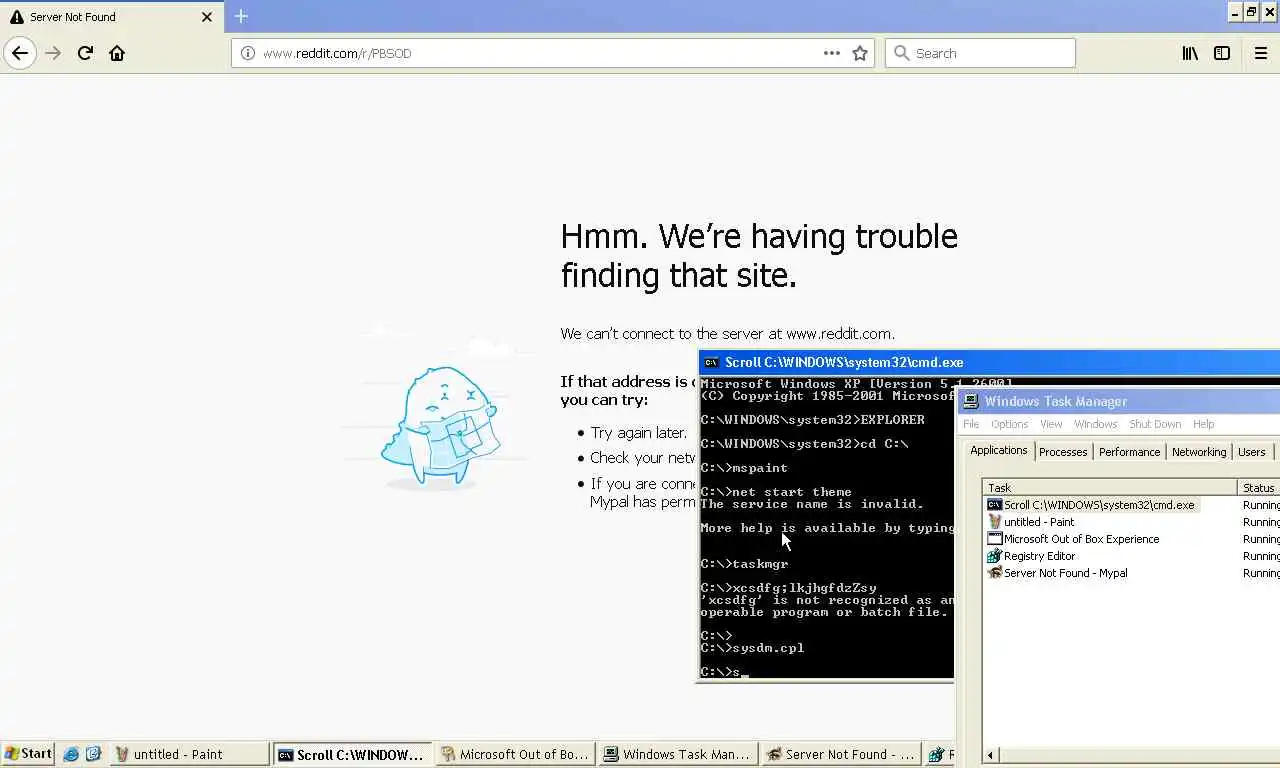Switch to Windows Task Man... taskbar button
This screenshot has width=1280, height=768.
[x=678, y=754]
